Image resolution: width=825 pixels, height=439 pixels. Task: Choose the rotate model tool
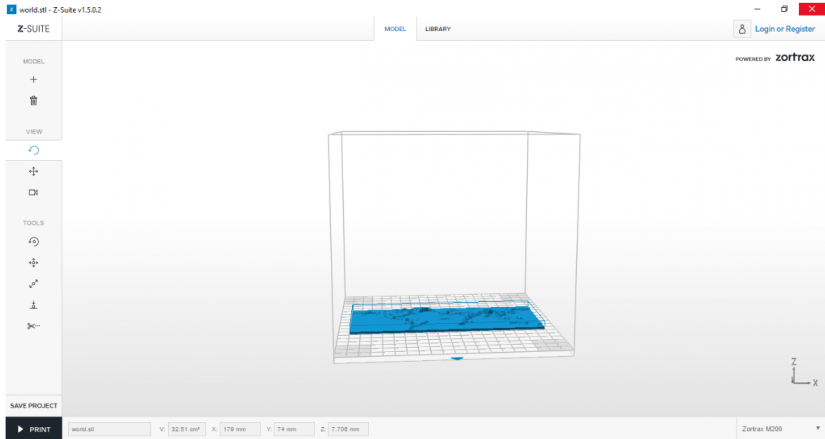point(33,242)
